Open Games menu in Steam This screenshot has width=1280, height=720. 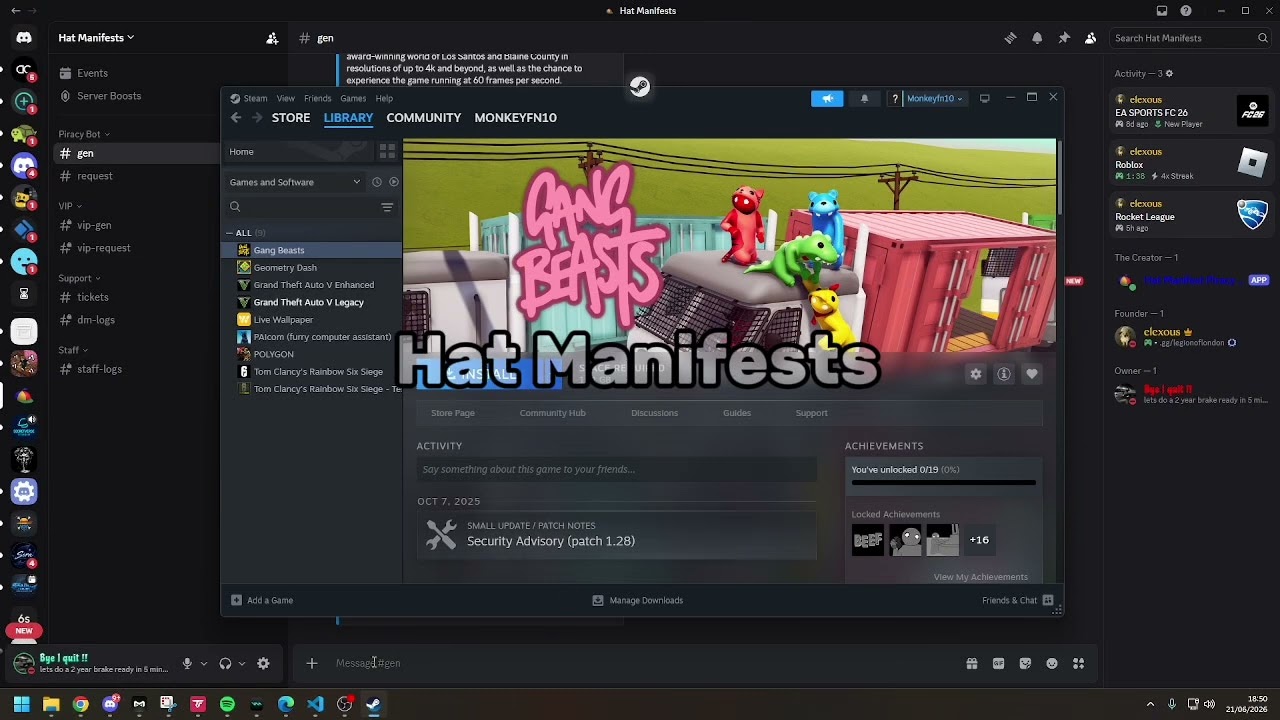tap(353, 98)
